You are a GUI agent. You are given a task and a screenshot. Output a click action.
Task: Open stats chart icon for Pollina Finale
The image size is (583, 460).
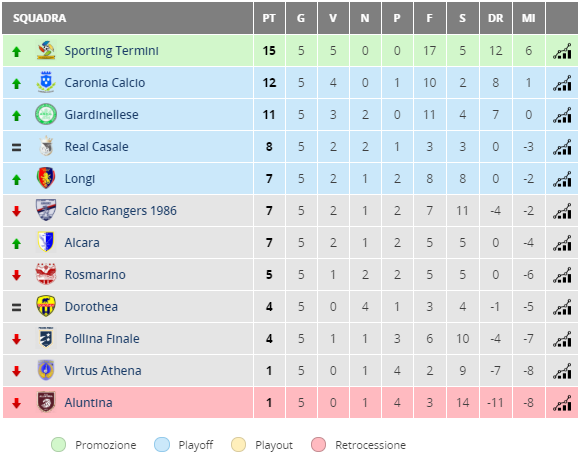coord(562,339)
